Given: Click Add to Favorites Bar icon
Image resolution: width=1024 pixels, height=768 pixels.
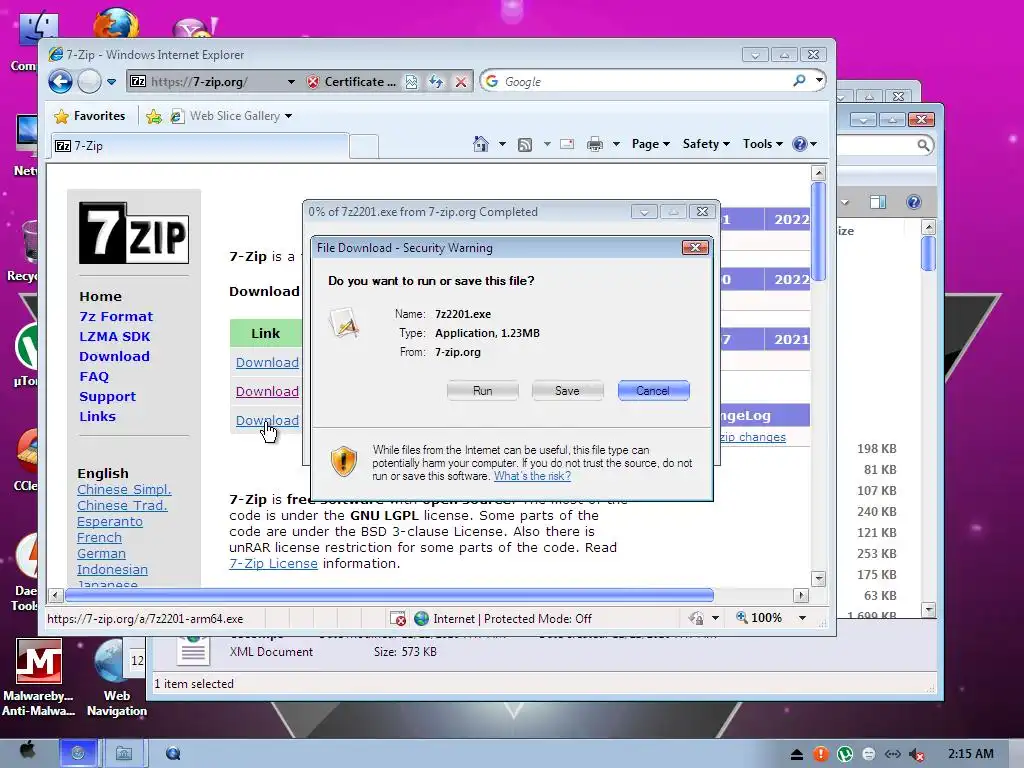Looking at the screenshot, I should click(154, 116).
